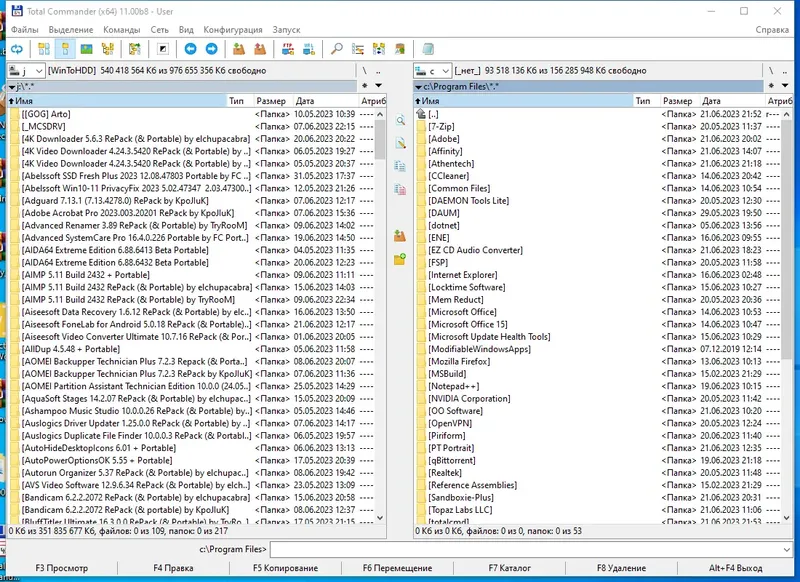
Task: Open file search with the magnifier icon
Action: pos(337,49)
